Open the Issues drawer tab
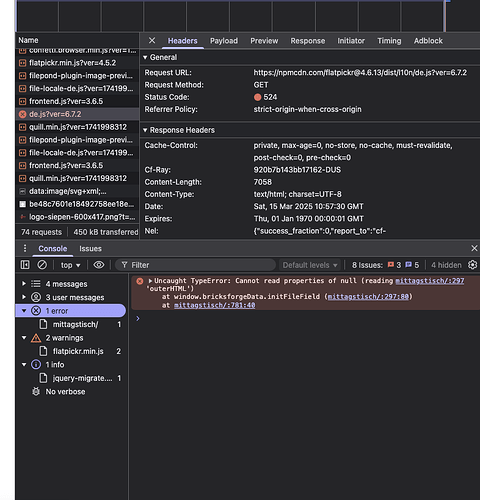This screenshot has width=480, height=500. (x=90, y=249)
